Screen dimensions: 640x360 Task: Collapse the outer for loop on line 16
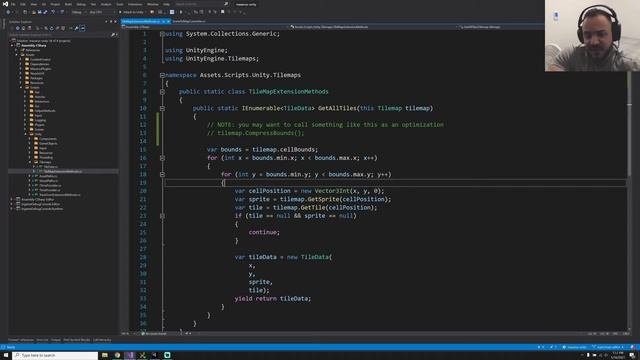(162, 158)
